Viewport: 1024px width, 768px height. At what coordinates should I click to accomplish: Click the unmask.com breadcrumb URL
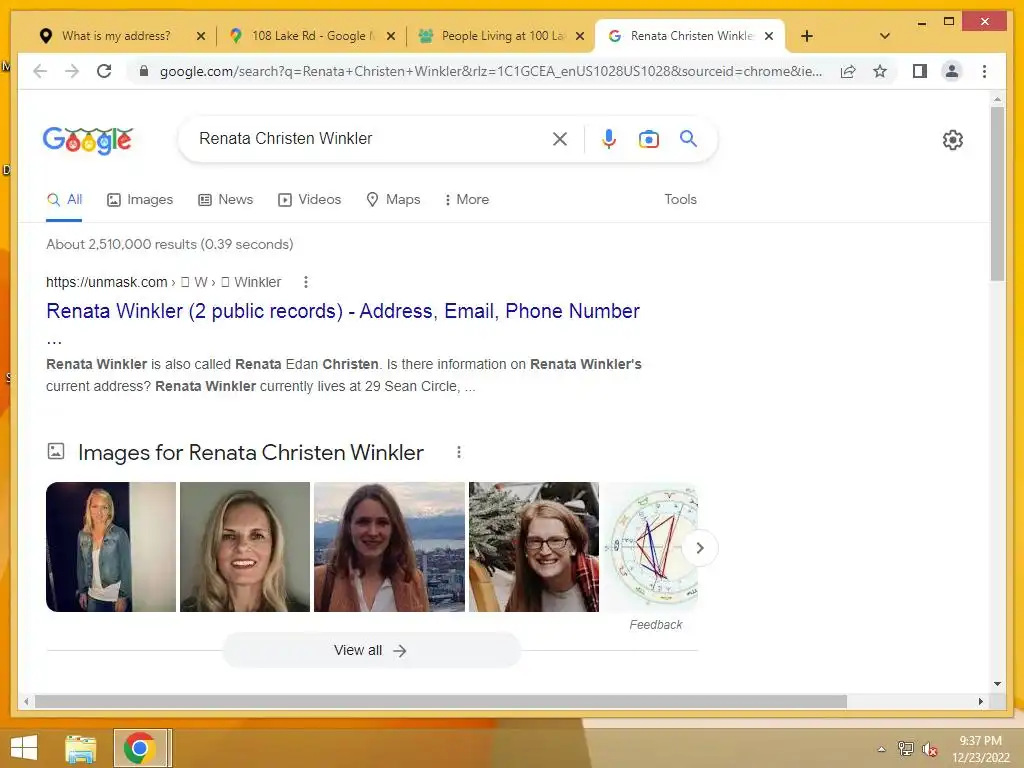pos(163,282)
